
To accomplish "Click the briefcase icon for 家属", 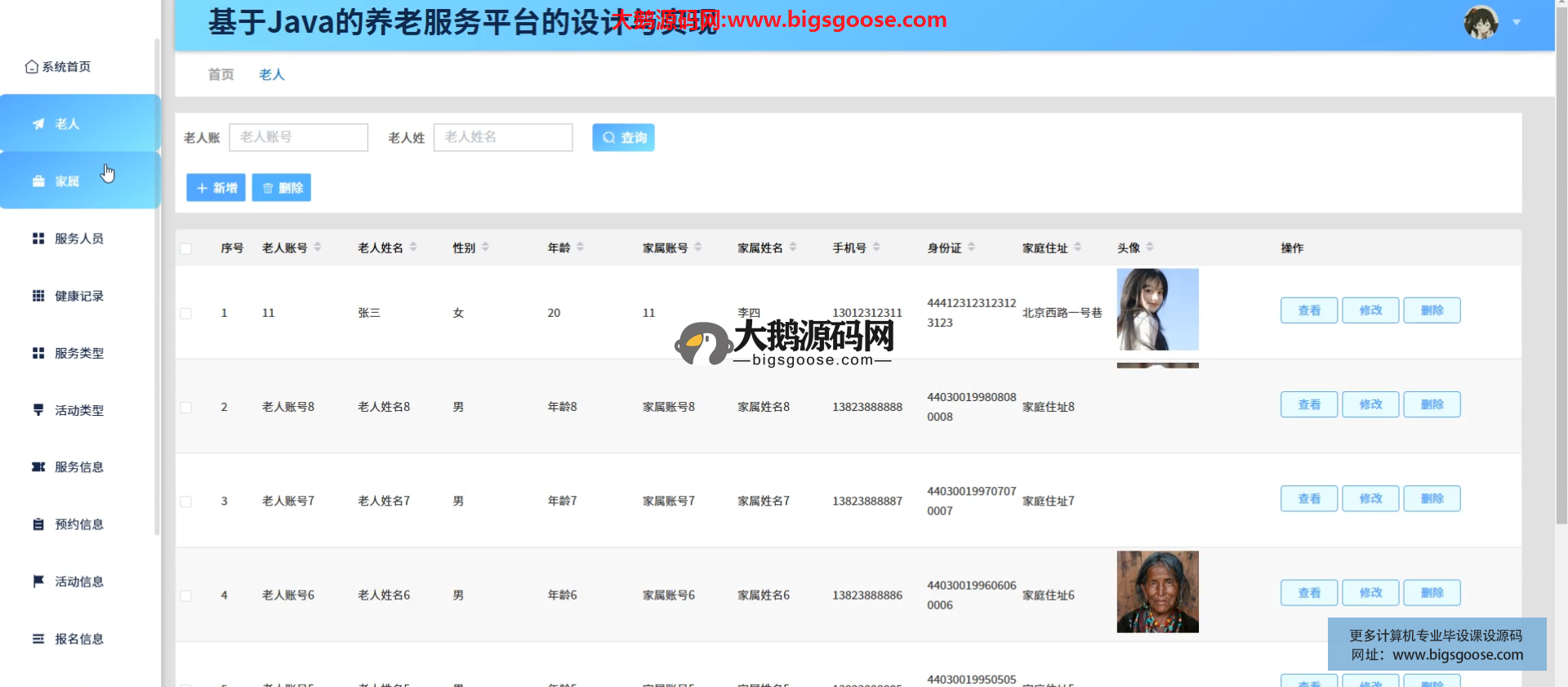I will [x=38, y=181].
